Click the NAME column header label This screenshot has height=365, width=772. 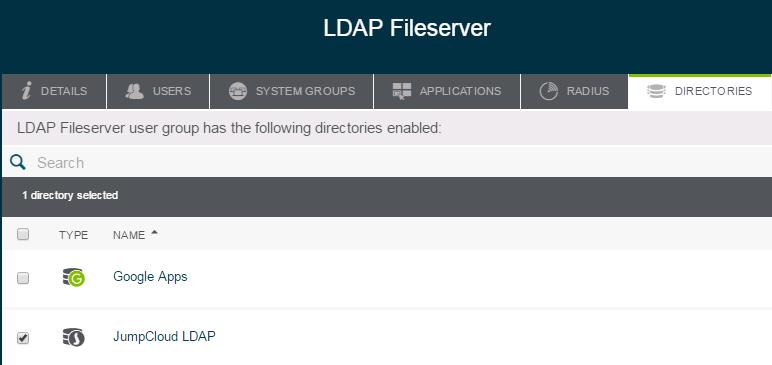tap(129, 235)
